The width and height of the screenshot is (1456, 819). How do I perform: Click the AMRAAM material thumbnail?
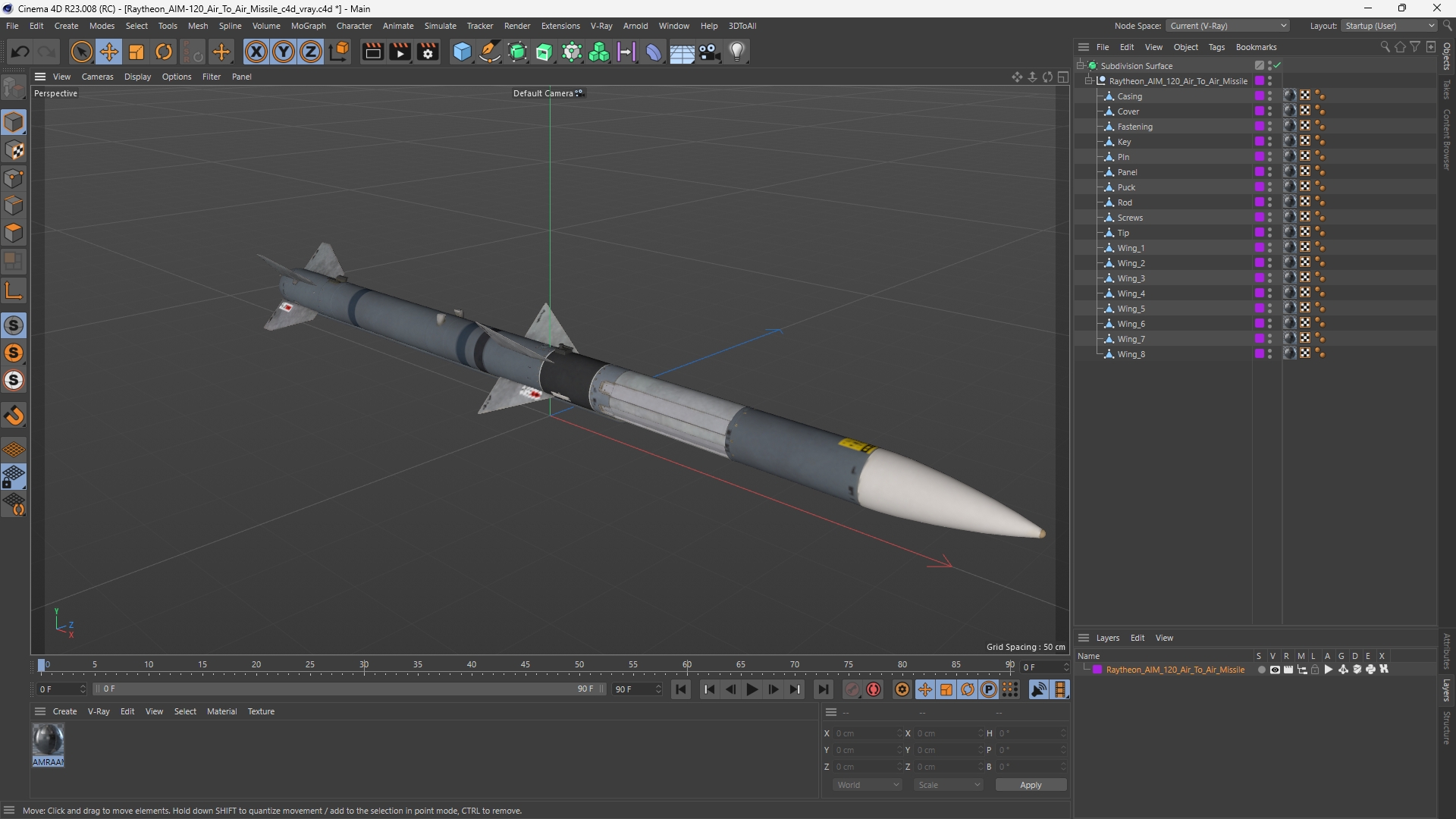[48, 740]
